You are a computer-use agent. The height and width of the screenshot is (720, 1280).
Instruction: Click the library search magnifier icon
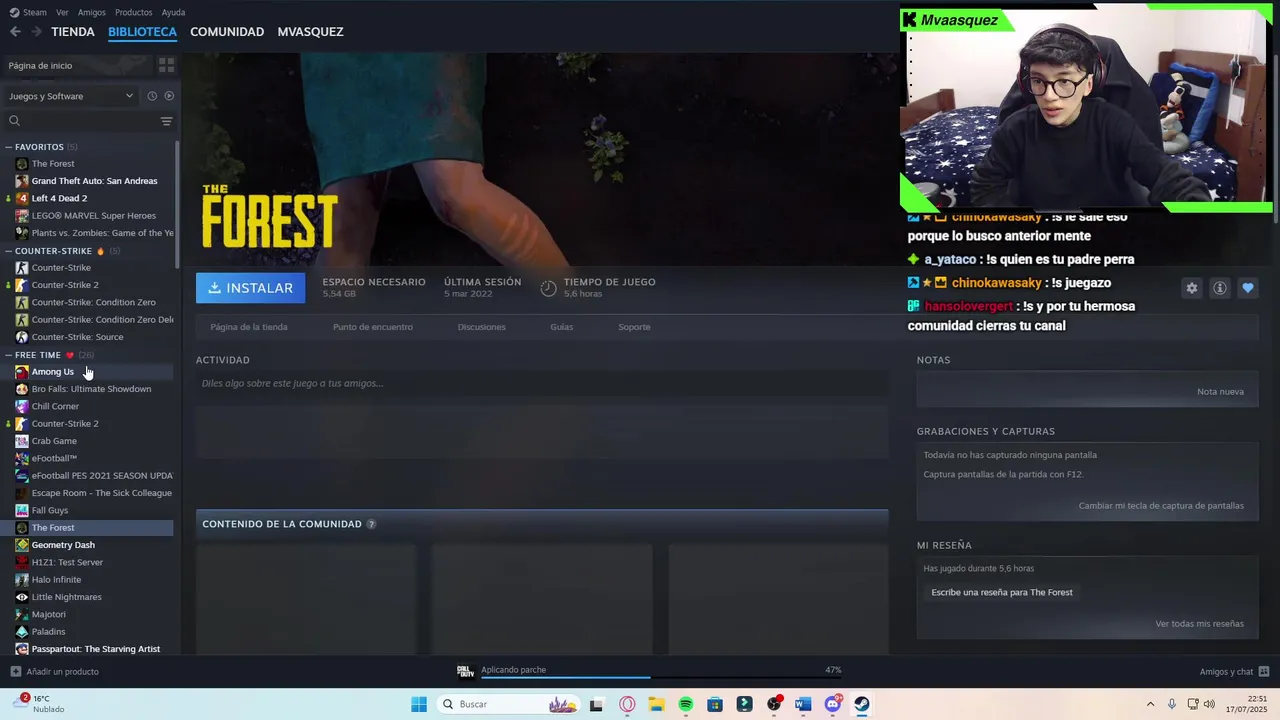coord(14,121)
